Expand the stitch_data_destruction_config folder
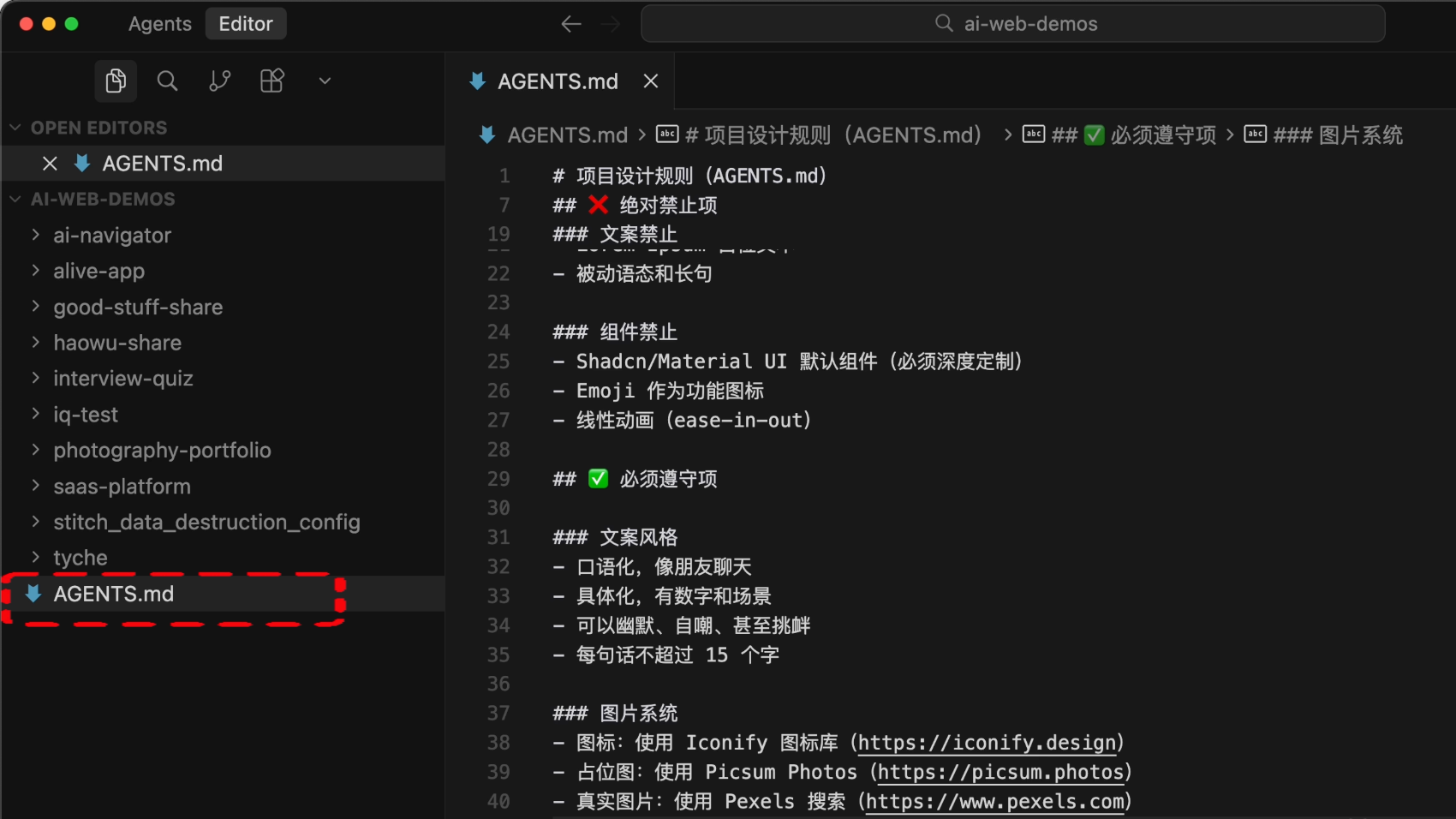Screen dimensions: 1456x819 [206, 523]
